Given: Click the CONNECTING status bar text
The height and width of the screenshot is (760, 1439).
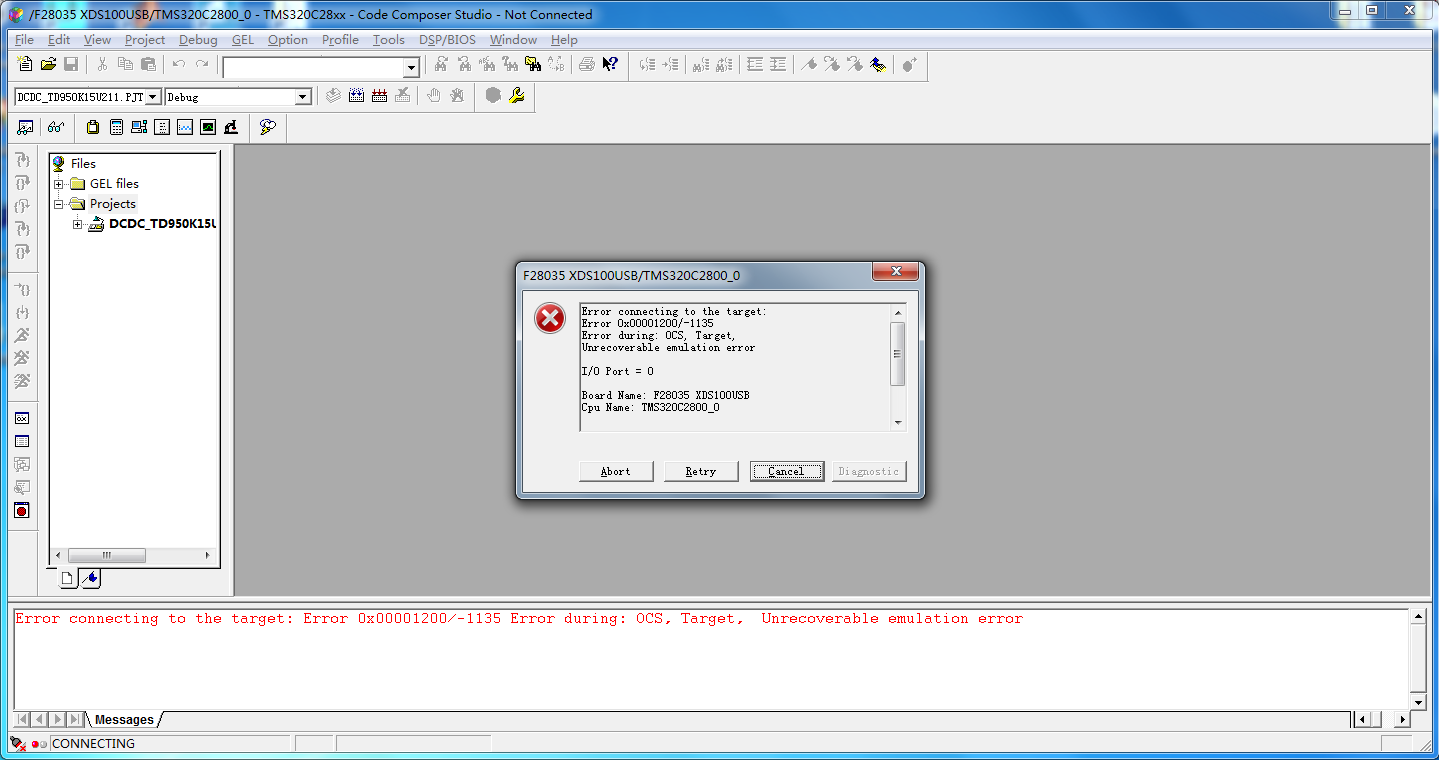Looking at the screenshot, I should pos(93,744).
